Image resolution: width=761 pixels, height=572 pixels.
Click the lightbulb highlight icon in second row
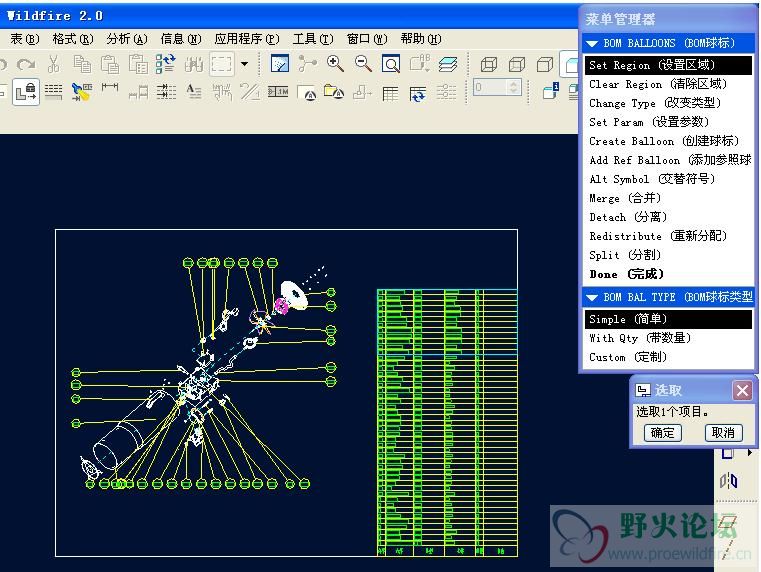tap(82, 92)
